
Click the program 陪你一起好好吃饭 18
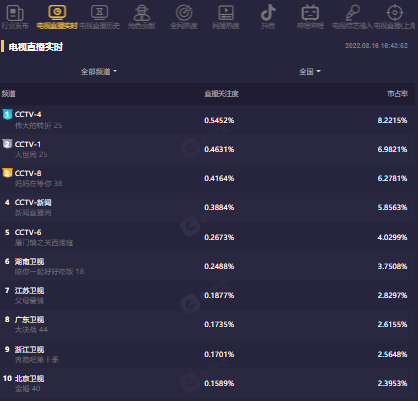pos(49,272)
